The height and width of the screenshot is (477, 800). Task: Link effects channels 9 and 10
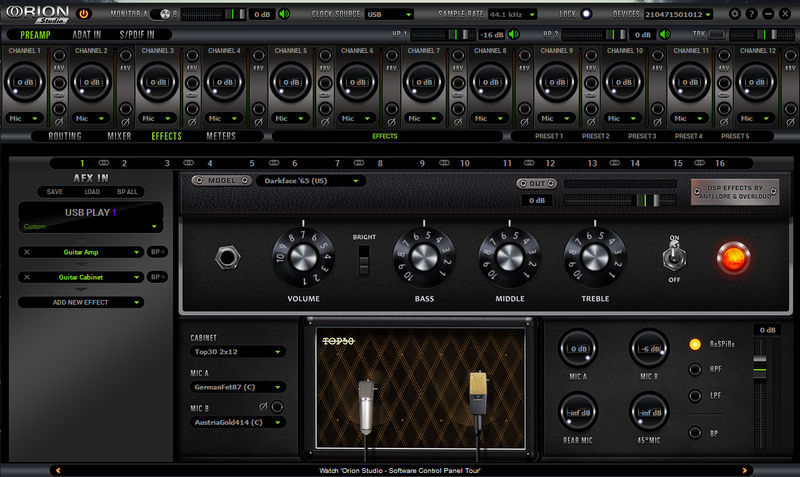(444, 163)
